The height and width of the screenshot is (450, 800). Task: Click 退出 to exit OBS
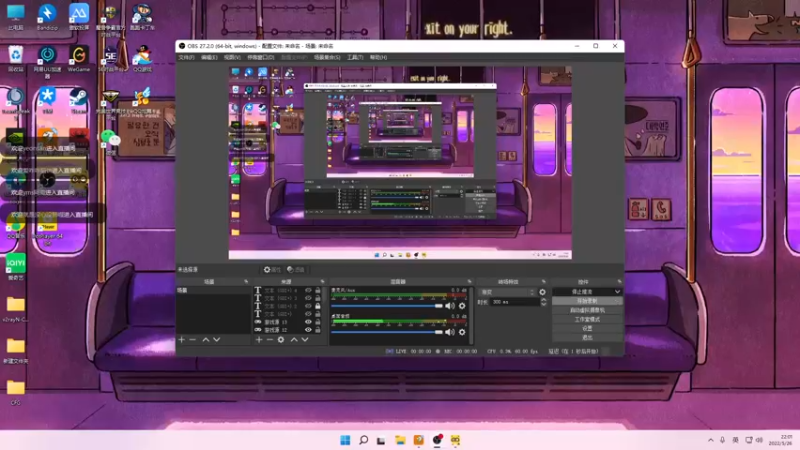point(587,338)
